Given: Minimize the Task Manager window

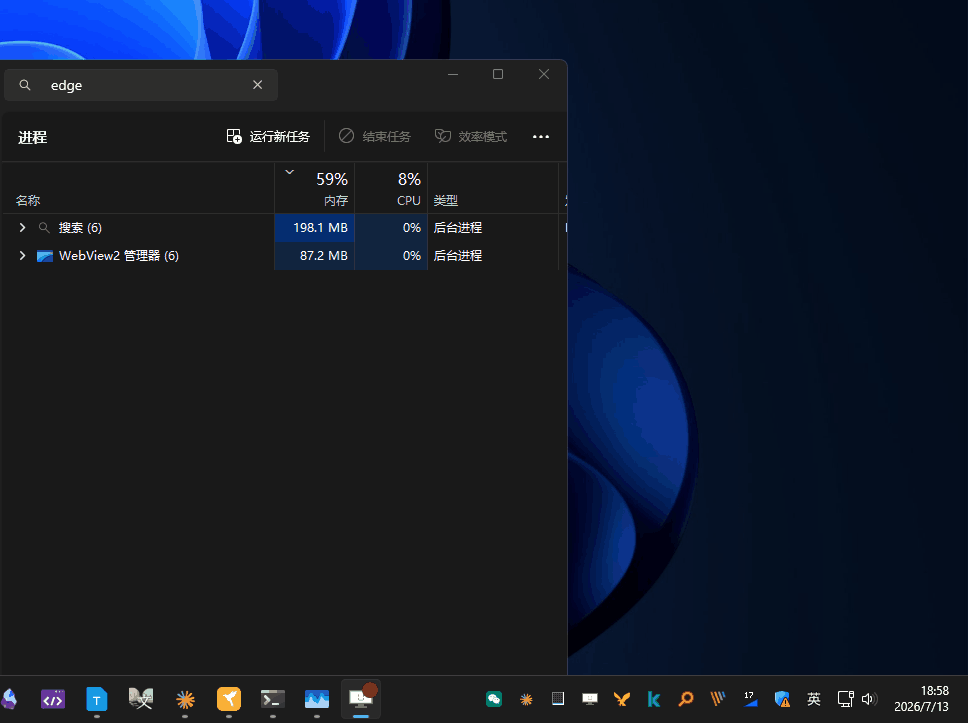Looking at the screenshot, I should pyautogui.click(x=453, y=74).
